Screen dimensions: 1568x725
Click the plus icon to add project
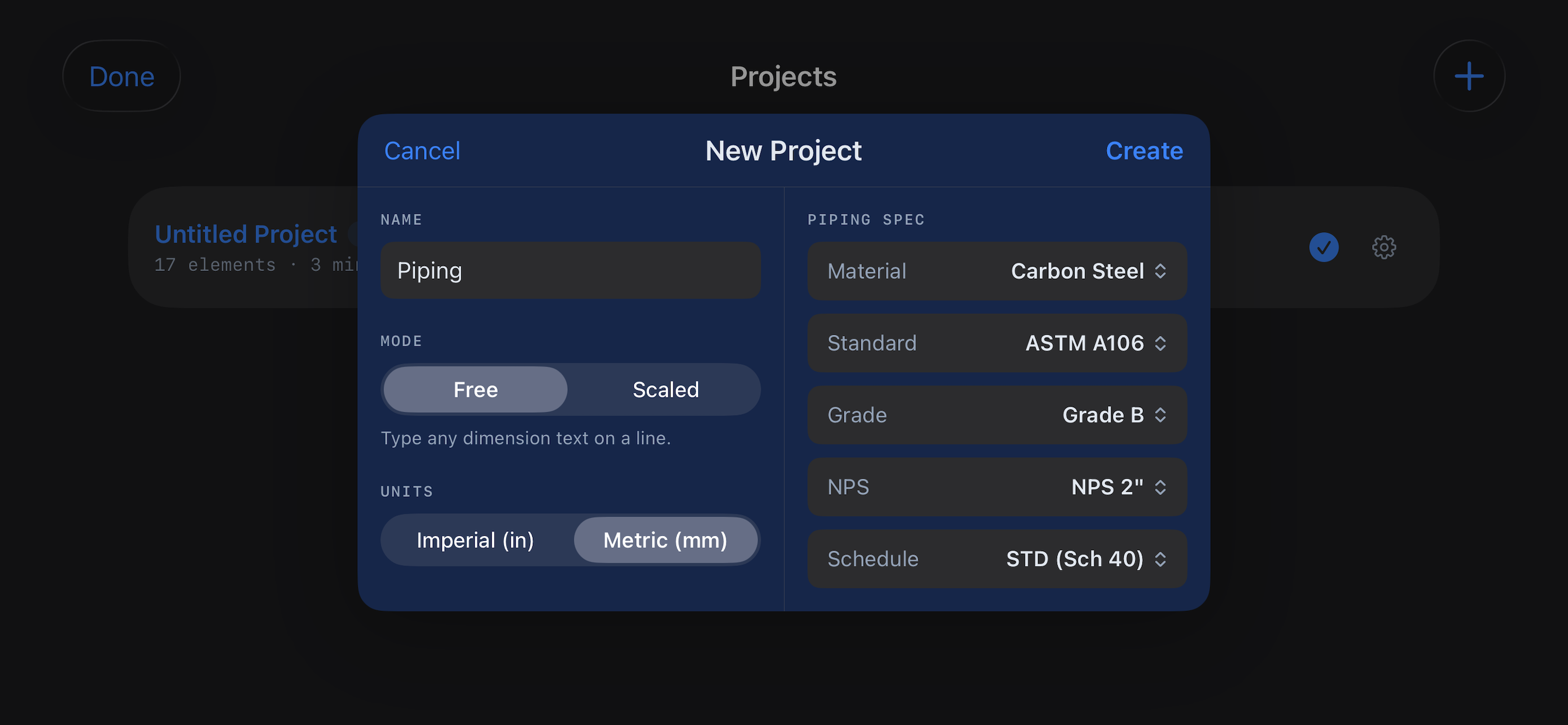point(1469,76)
